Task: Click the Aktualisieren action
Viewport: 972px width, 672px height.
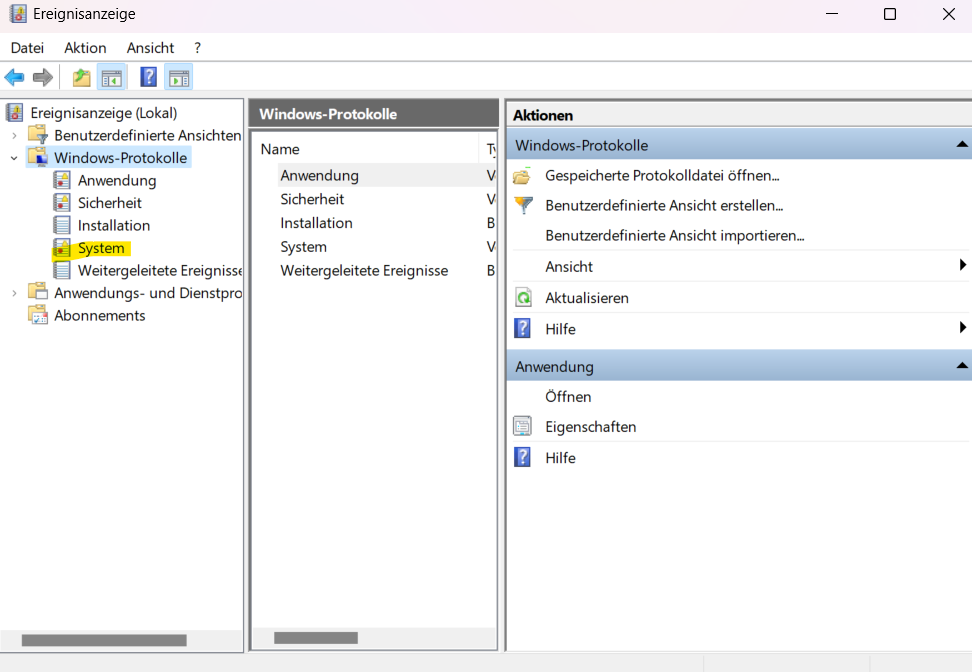Action: (x=586, y=298)
